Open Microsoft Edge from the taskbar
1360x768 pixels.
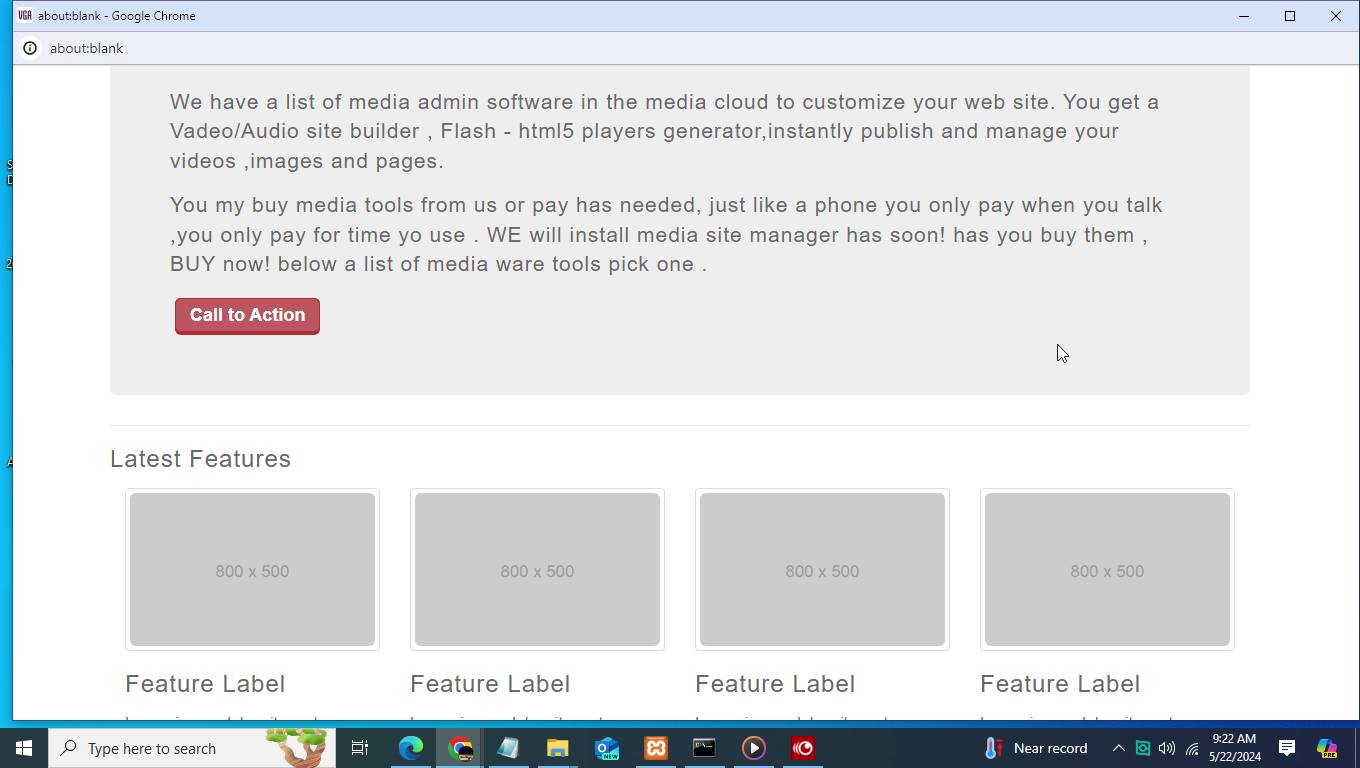tap(411, 748)
